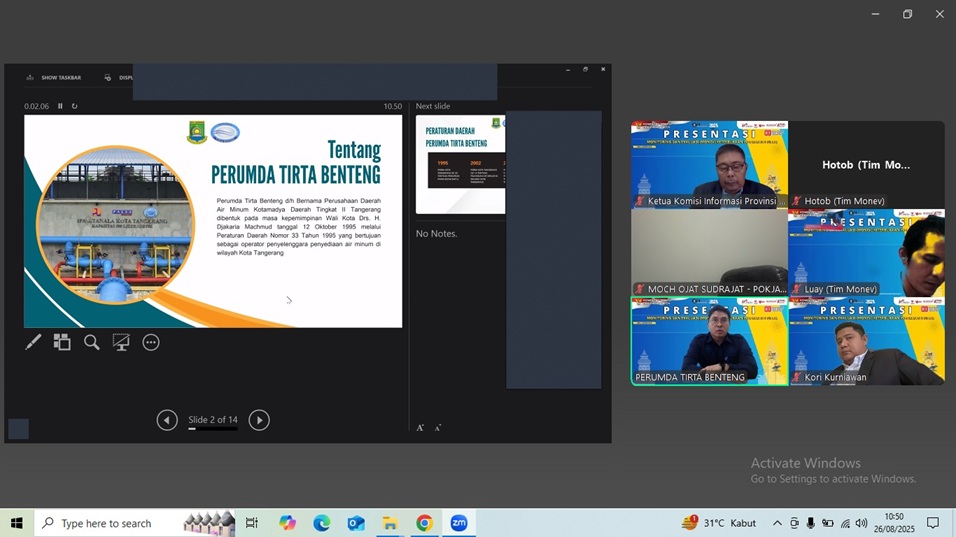Click the No Notes. text area
Viewport: 956px width, 537px height.
437,233
